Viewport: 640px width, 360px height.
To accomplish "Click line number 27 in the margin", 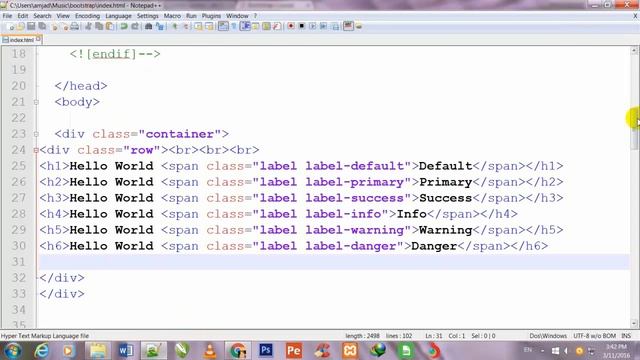I will (x=19, y=198).
